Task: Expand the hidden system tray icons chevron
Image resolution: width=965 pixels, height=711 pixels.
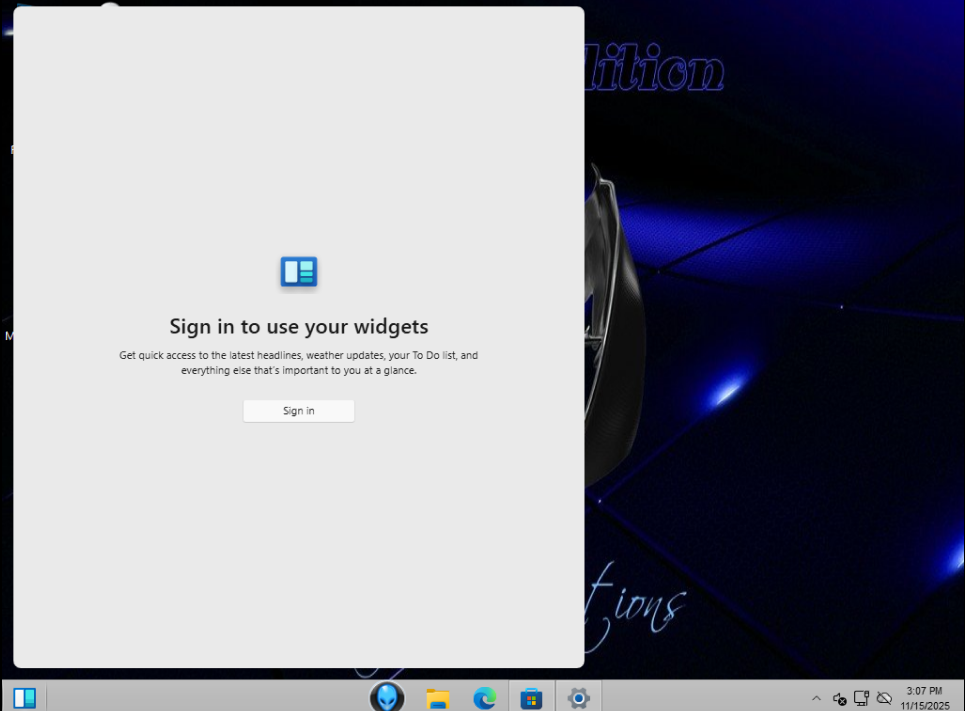Action: point(816,698)
